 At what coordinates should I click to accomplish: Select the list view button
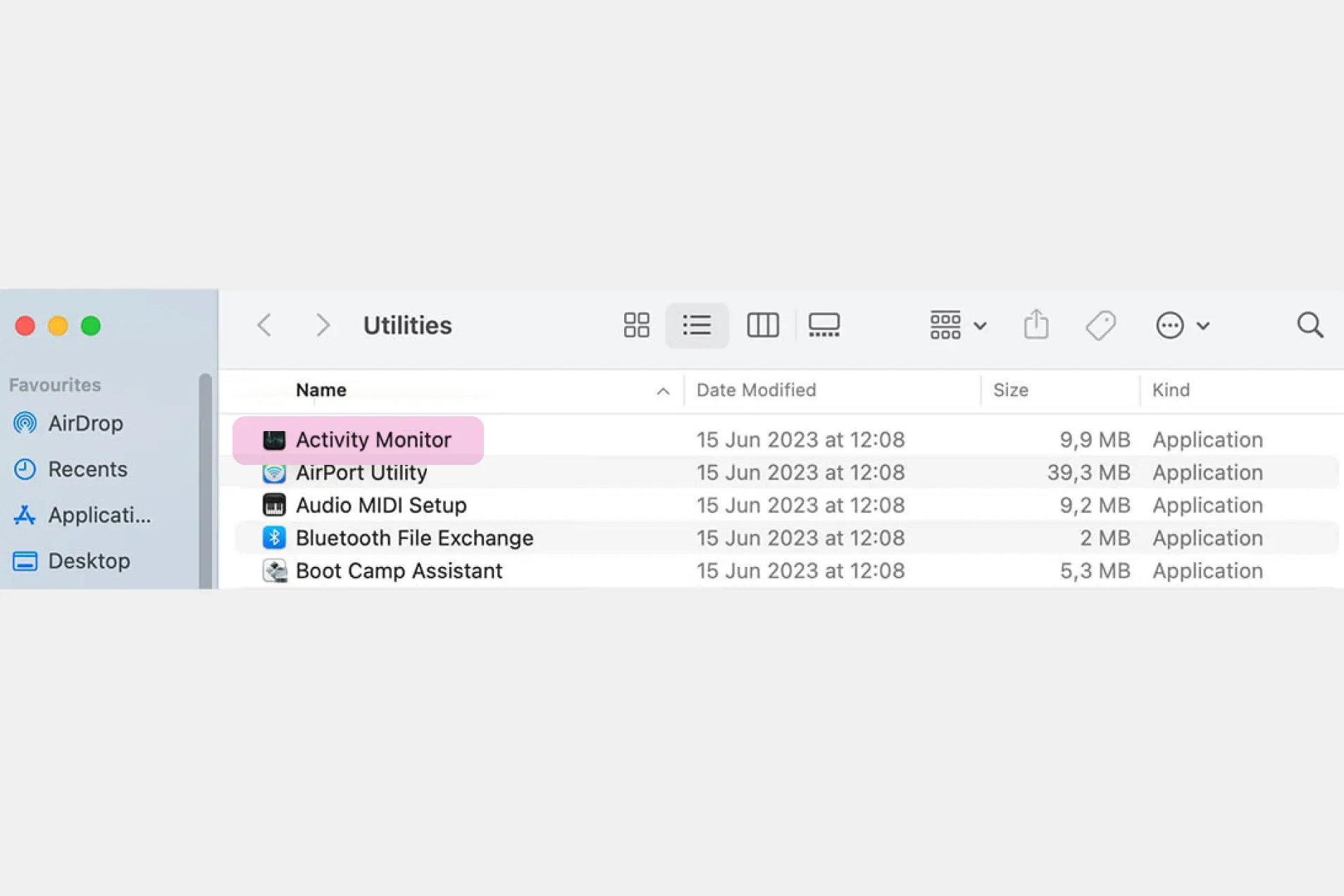pos(697,325)
